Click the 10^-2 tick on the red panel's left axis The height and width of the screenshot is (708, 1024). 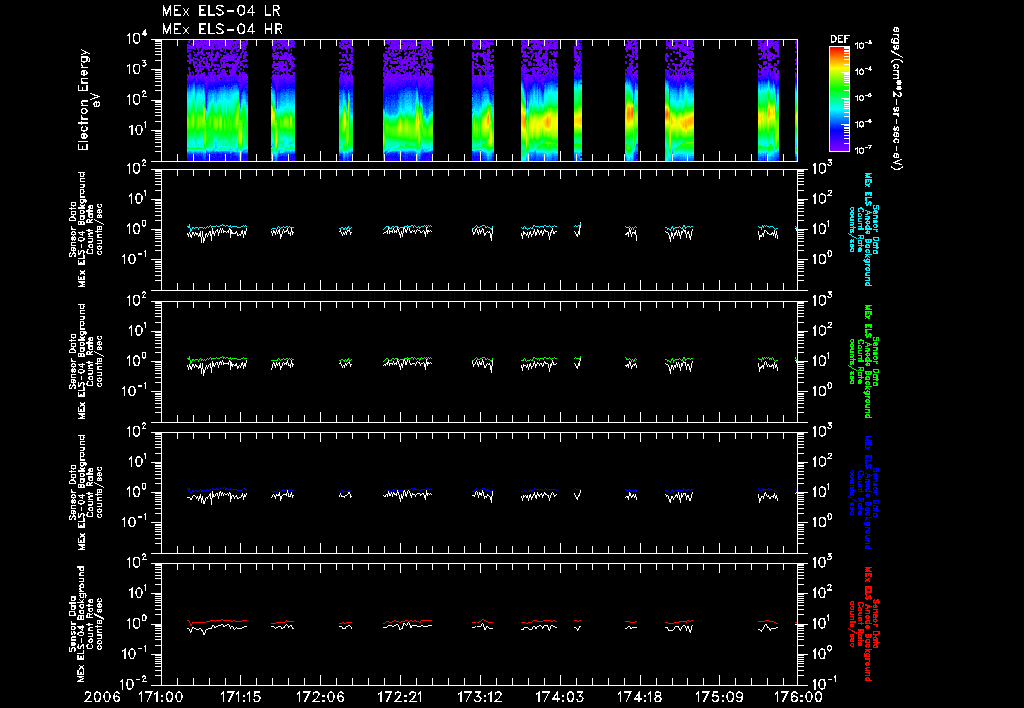pos(135,683)
